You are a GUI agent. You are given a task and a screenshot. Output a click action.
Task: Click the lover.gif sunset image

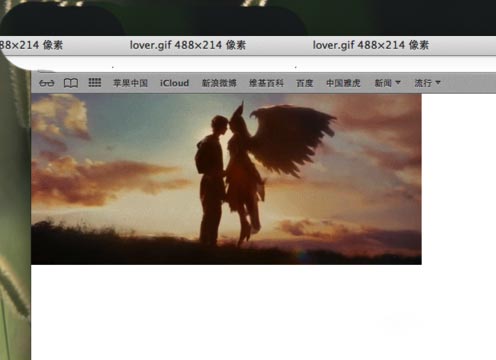coord(226,179)
